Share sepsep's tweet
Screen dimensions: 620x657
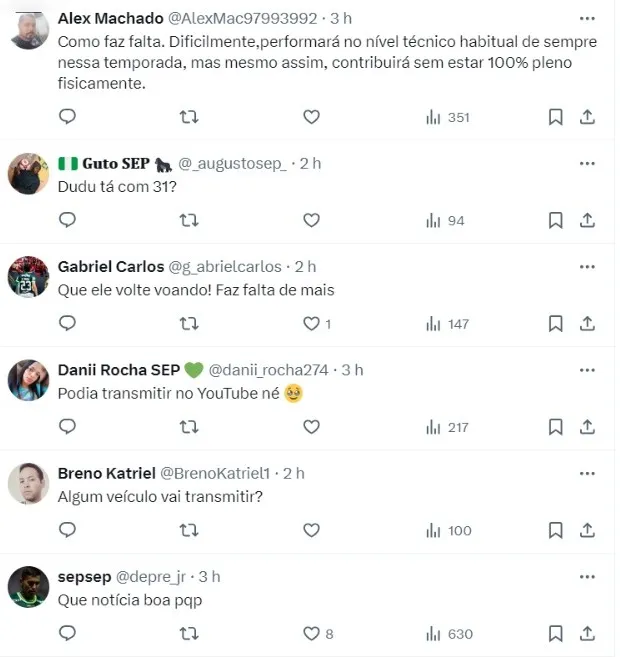588,634
